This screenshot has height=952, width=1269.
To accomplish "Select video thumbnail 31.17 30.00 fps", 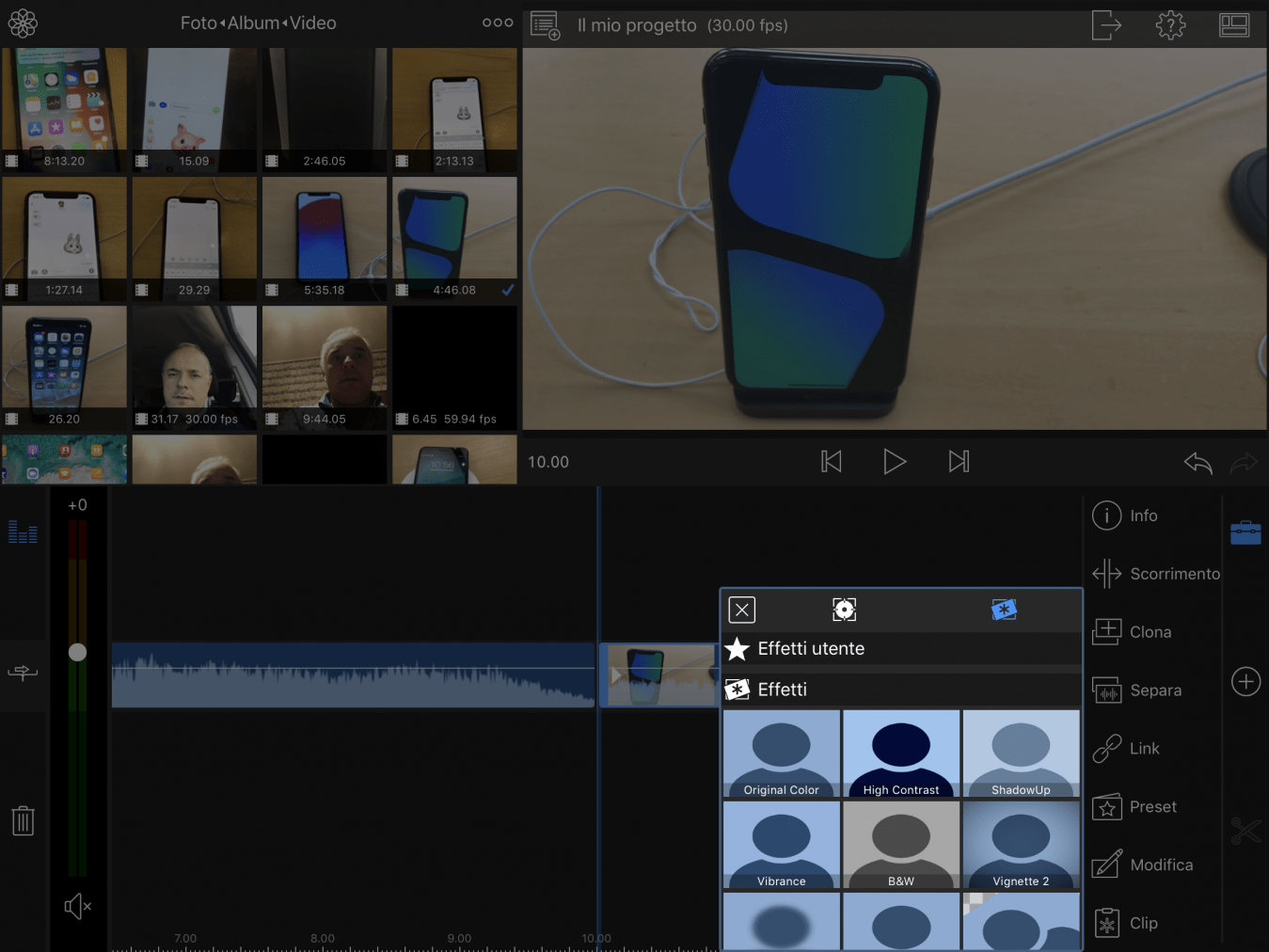I will coord(195,368).
